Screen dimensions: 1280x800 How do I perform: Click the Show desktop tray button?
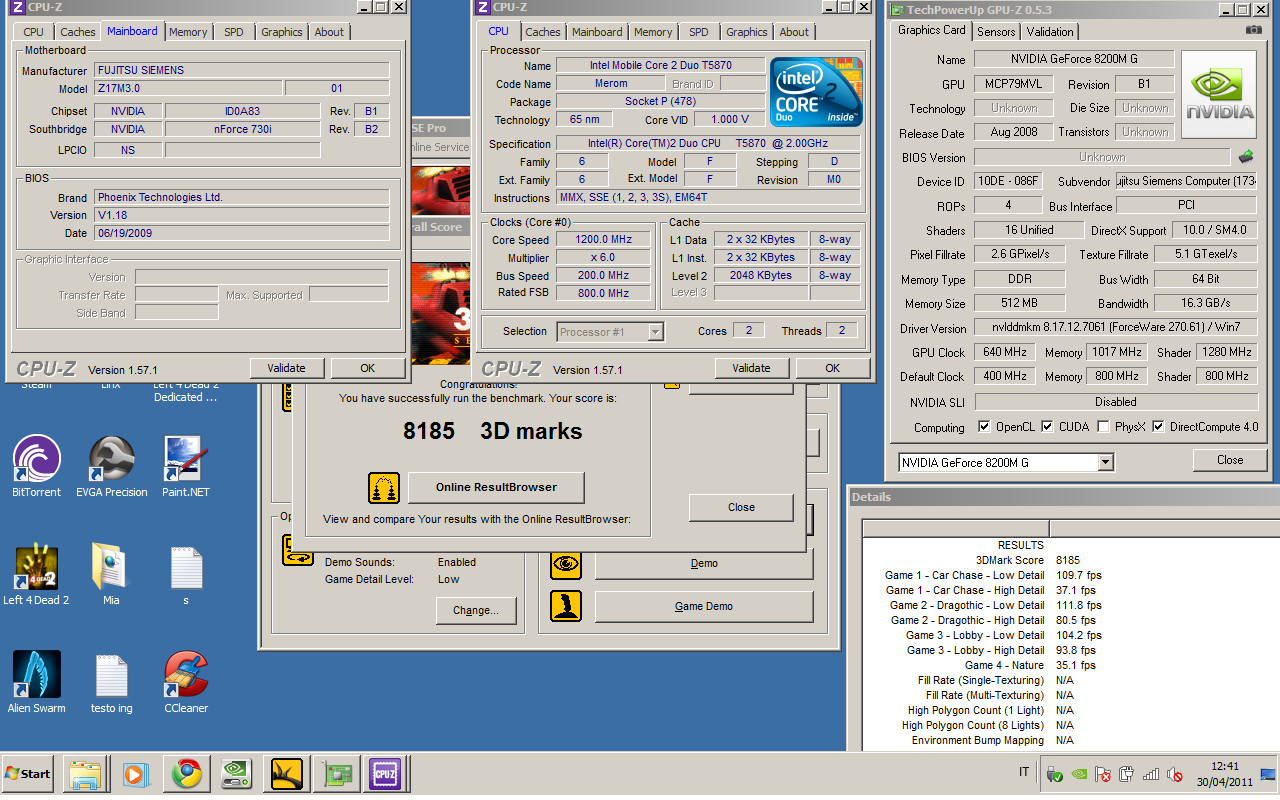pos(1270,774)
